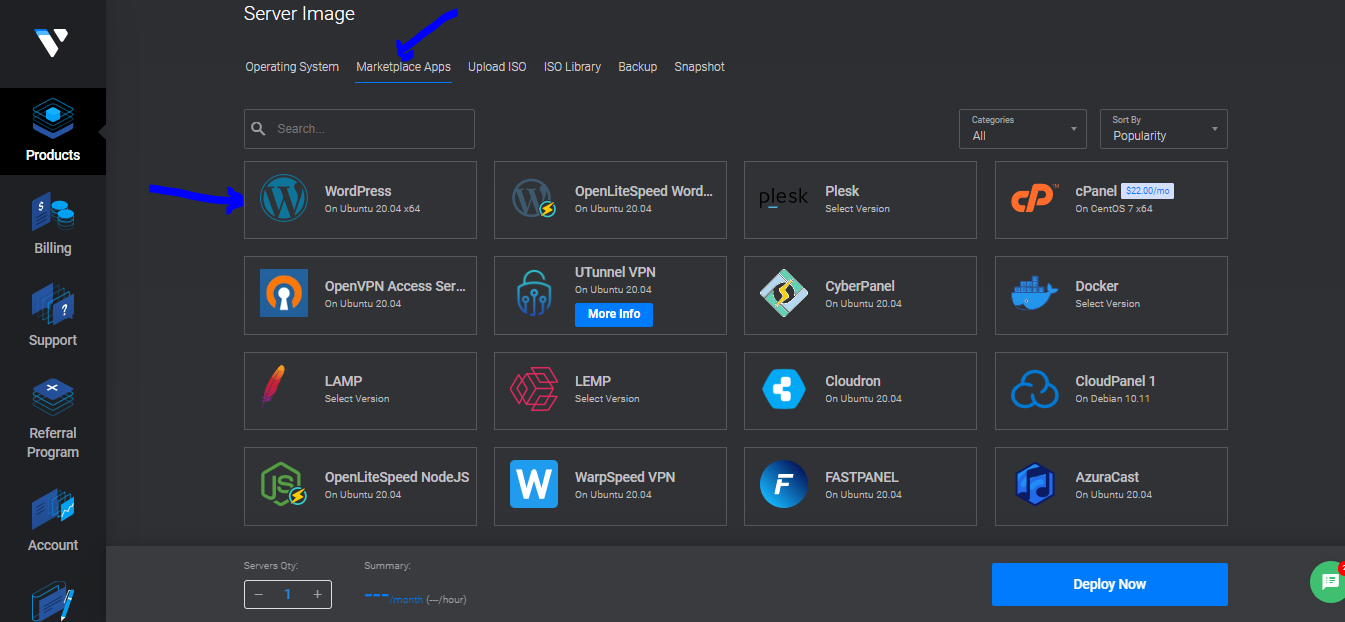Viewport: 1345px width, 622px height.
Task: Go to the Billing sidebar section
Action: click(x=52, y=222)
